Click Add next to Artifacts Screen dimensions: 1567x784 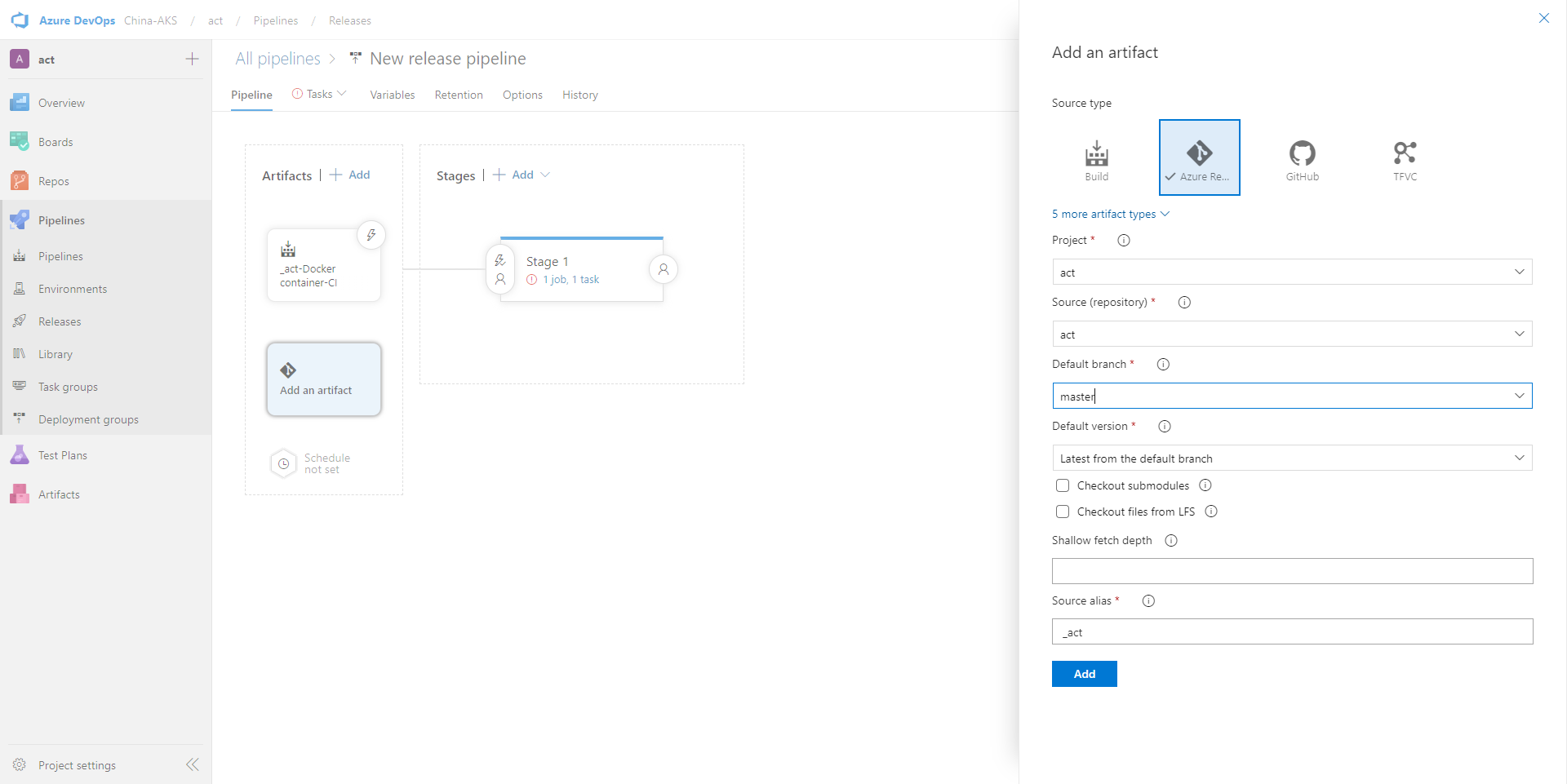tap(350, 175)
